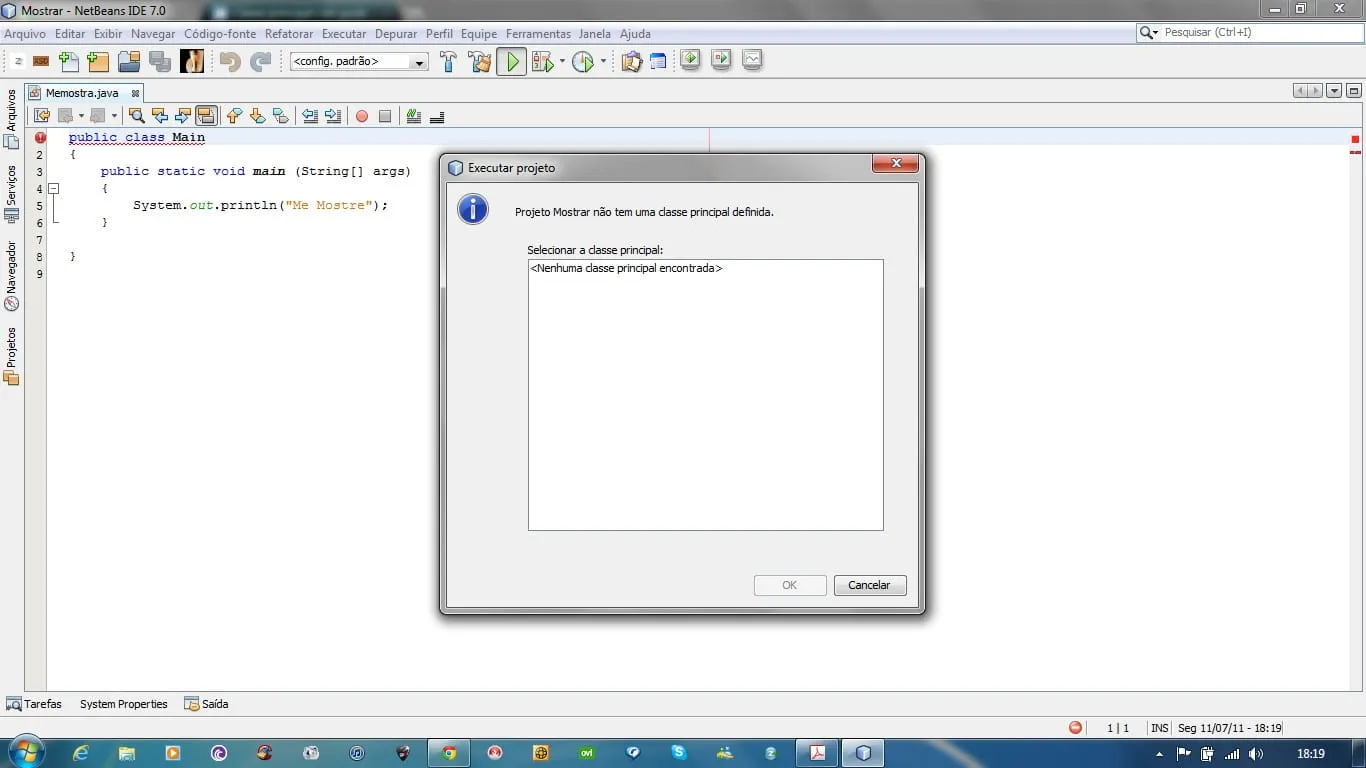Click the taskbar volume speaker icon

(x=1256, y=754)
